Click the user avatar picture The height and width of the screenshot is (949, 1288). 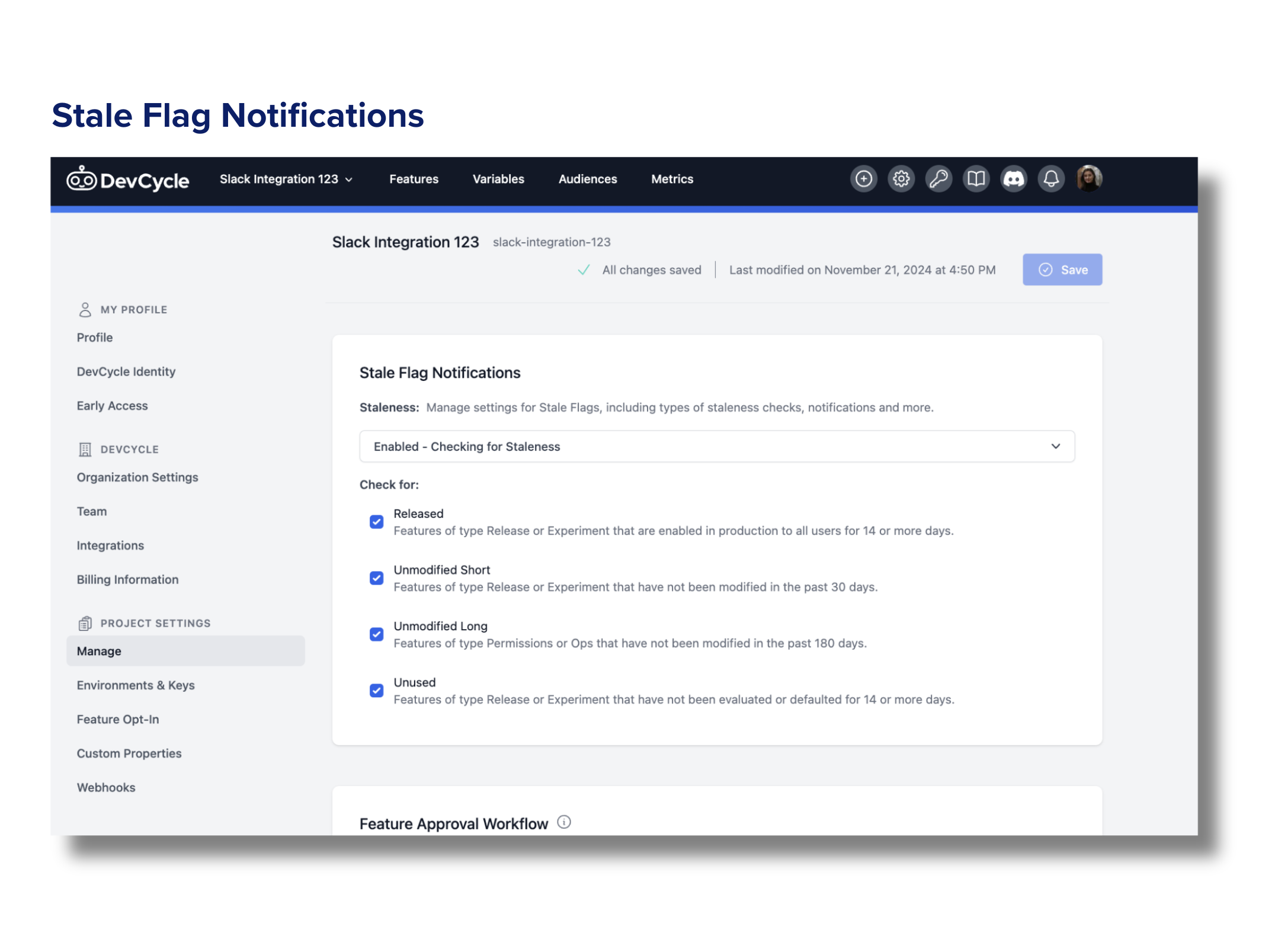point(1088,178)
